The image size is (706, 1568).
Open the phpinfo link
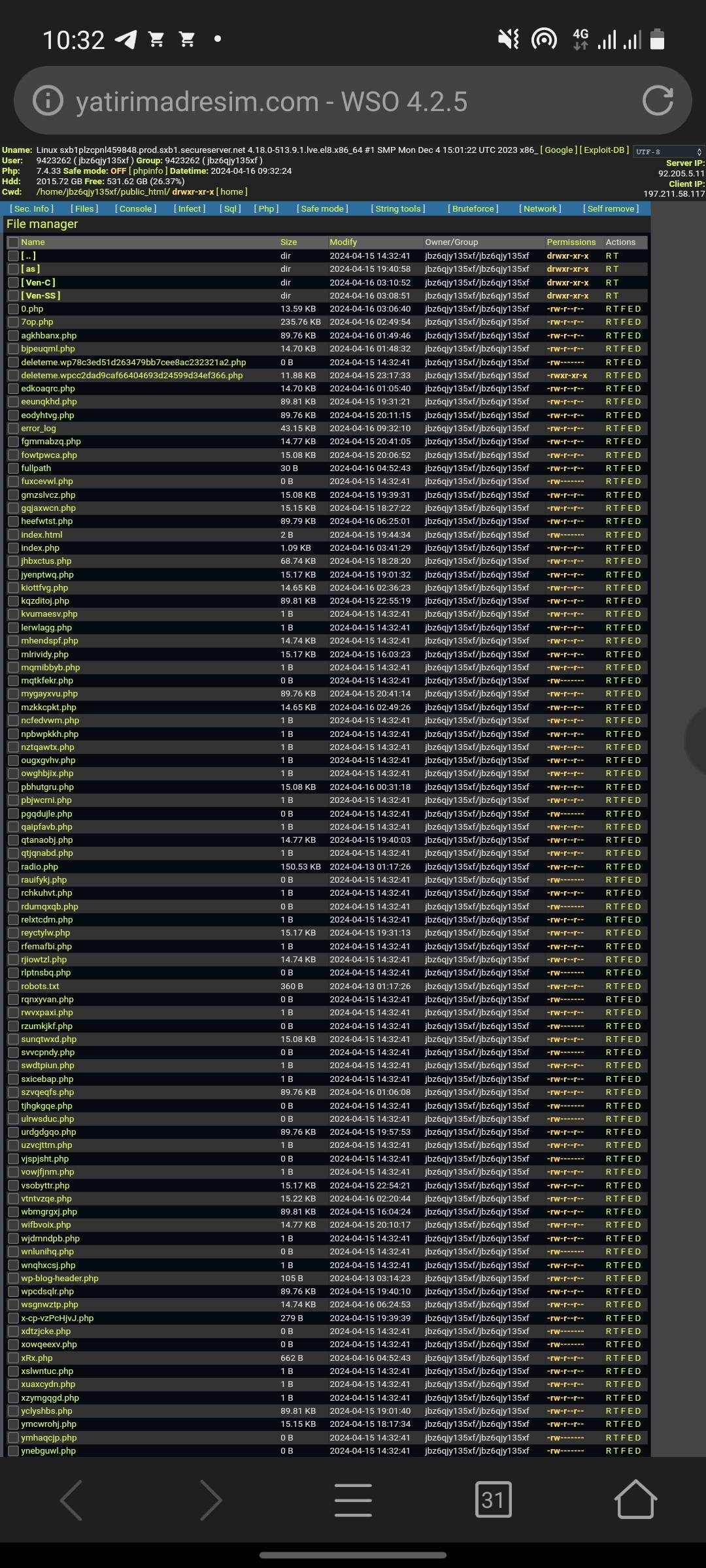click(x=148, y=171)
